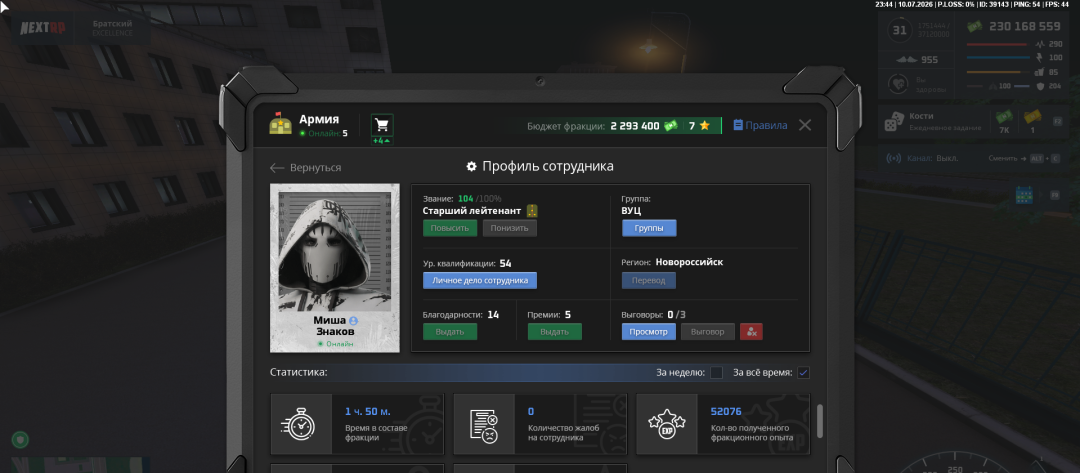Click the stopwatch time-in-faction icon
1080x473 pixels.
click(298, 424)
